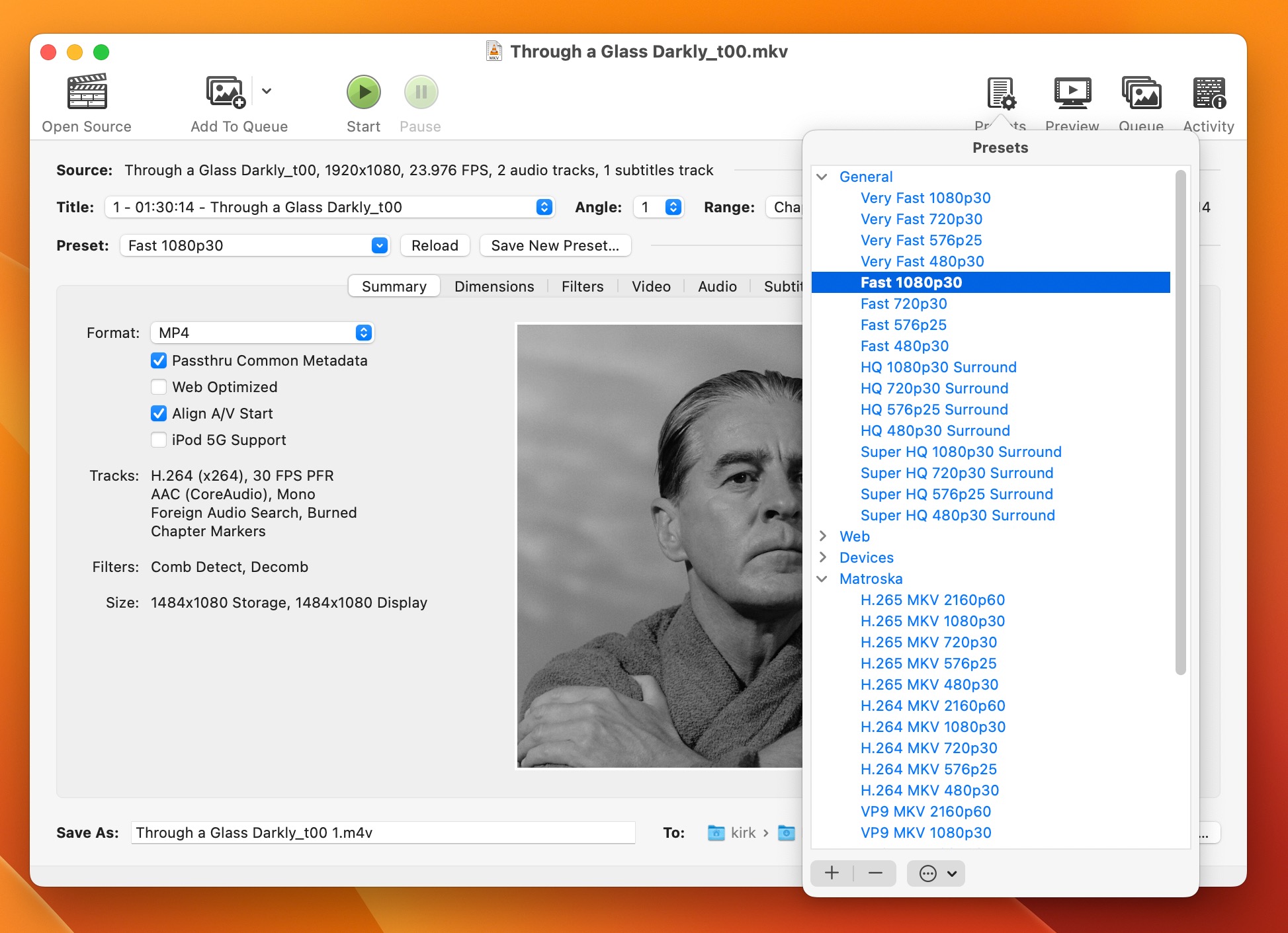Click the Open Source clapperboard icon
Image resolution: width=1288 pixels, height=933 pixels.
coord(87,92)
